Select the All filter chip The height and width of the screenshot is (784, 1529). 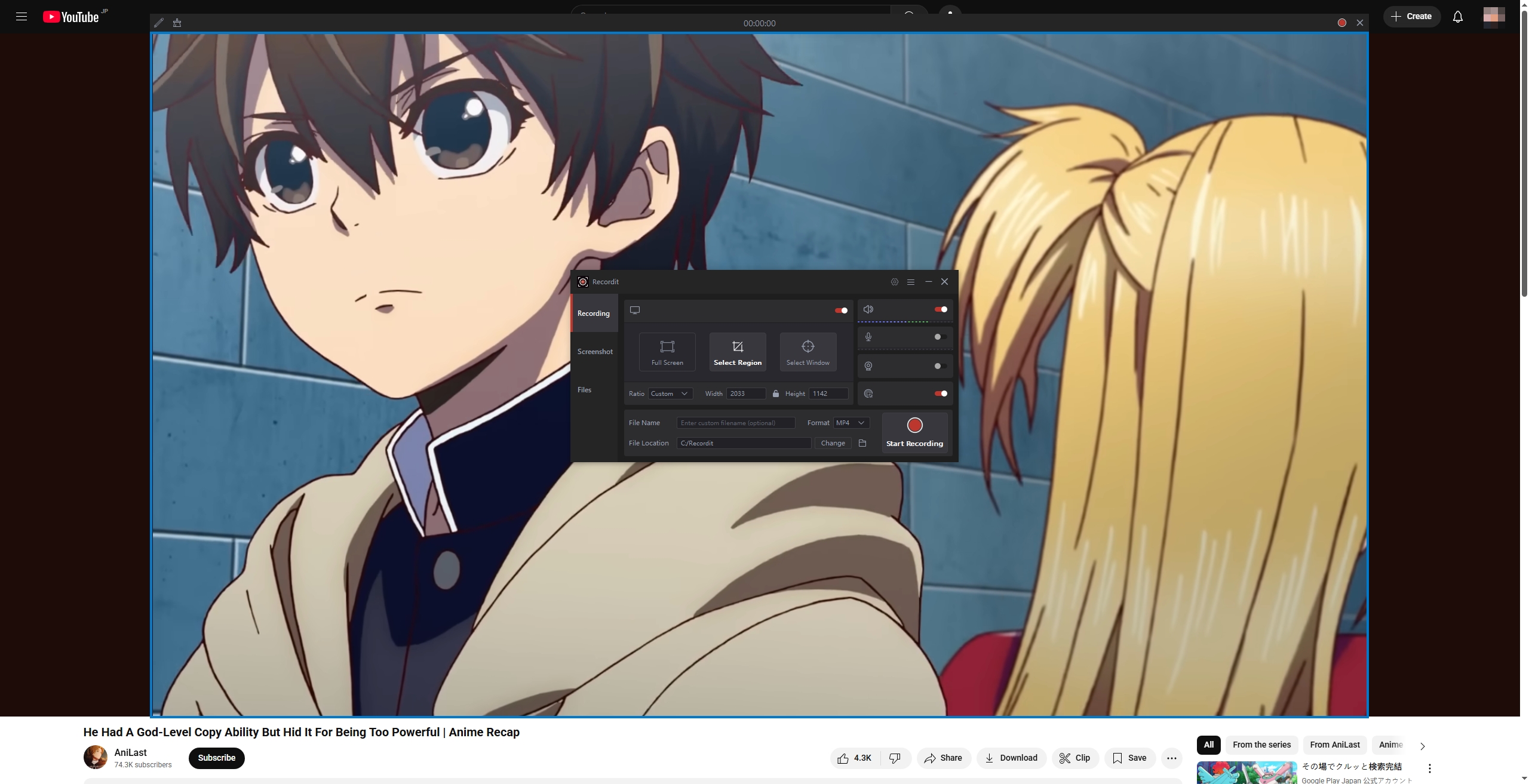coord(1209,745)
